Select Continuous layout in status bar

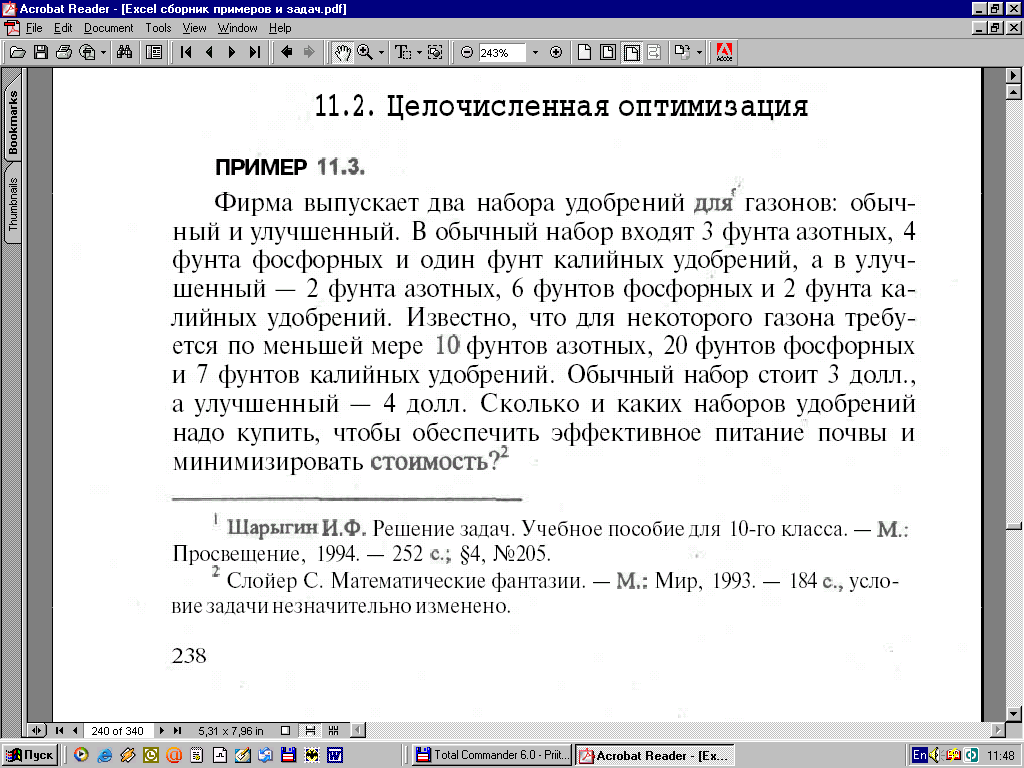pyautogui.click(x=310, y=731)
